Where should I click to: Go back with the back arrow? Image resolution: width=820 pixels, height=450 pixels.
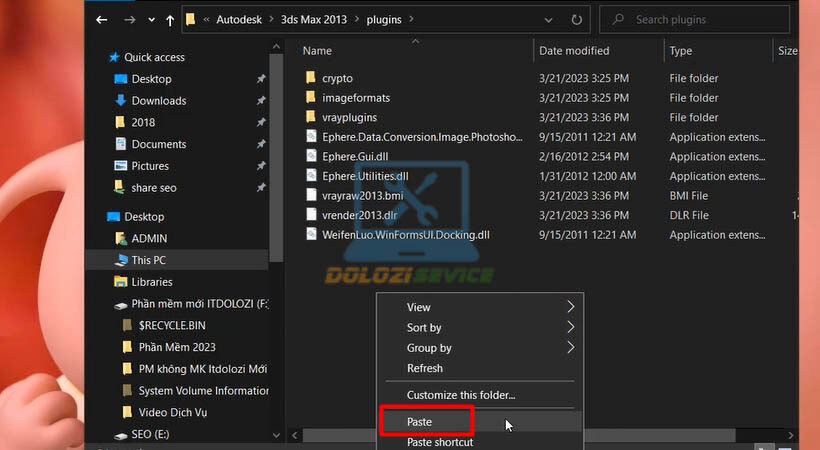tap(101, 20)
